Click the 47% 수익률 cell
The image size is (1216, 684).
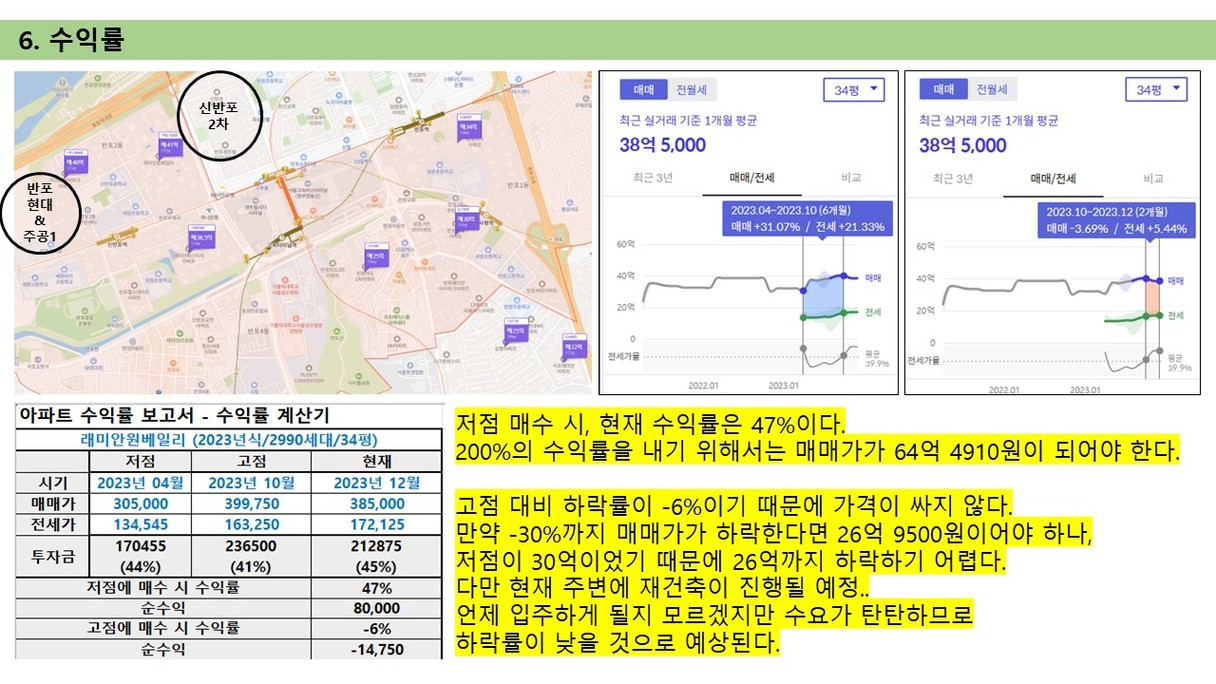[376, 587]
